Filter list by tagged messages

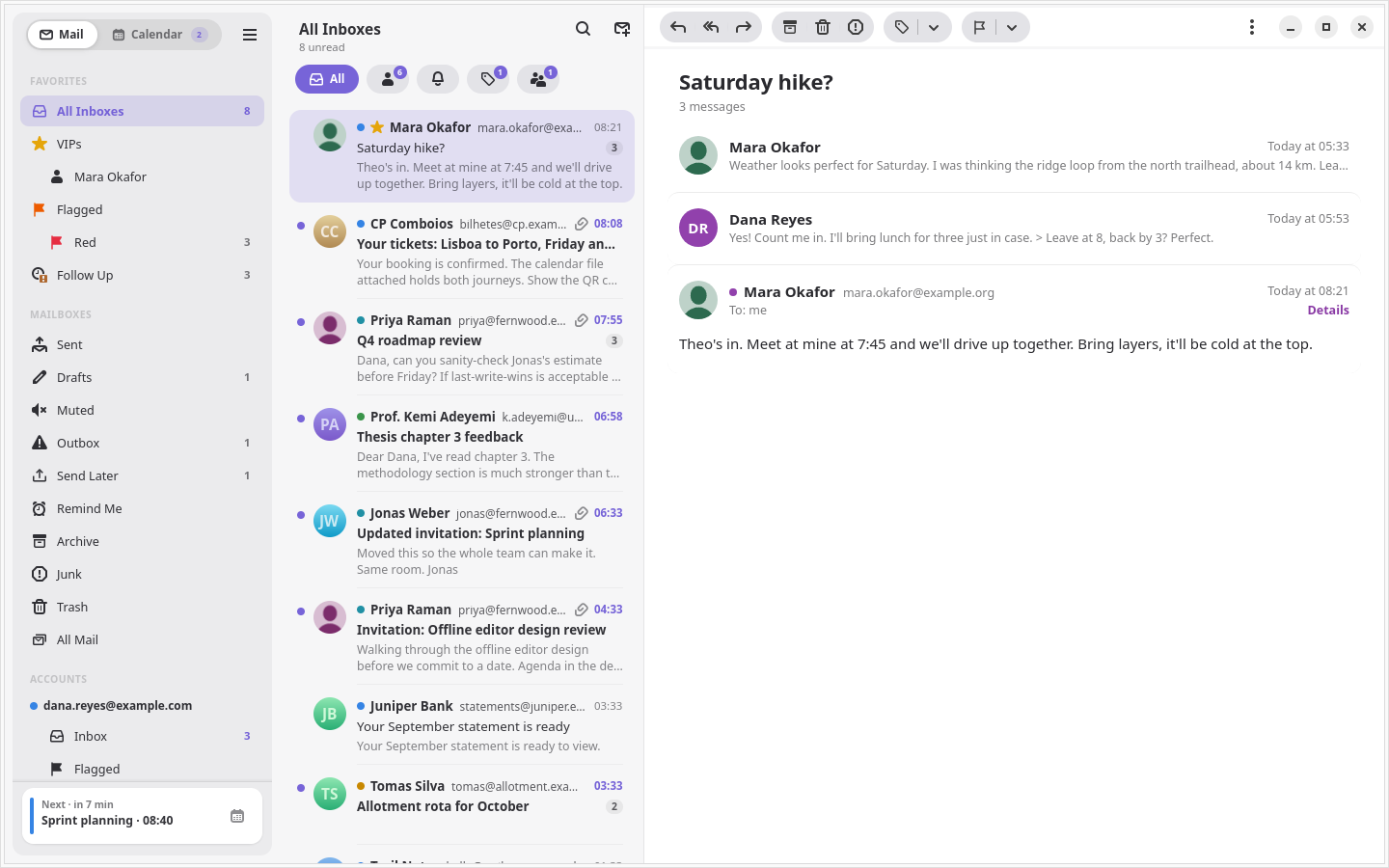488,79
